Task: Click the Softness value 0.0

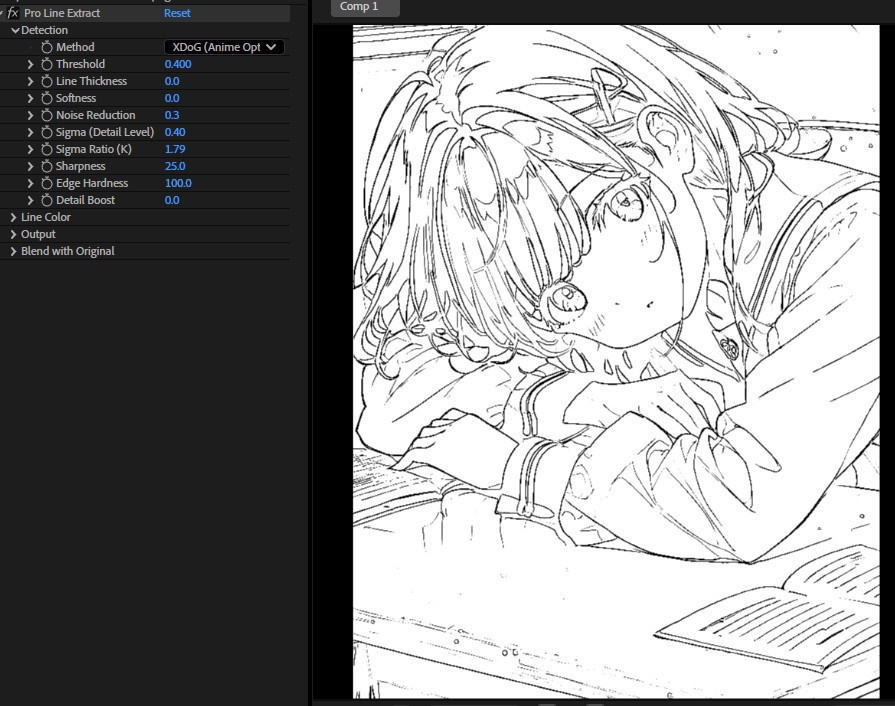Action: [172, 98]
